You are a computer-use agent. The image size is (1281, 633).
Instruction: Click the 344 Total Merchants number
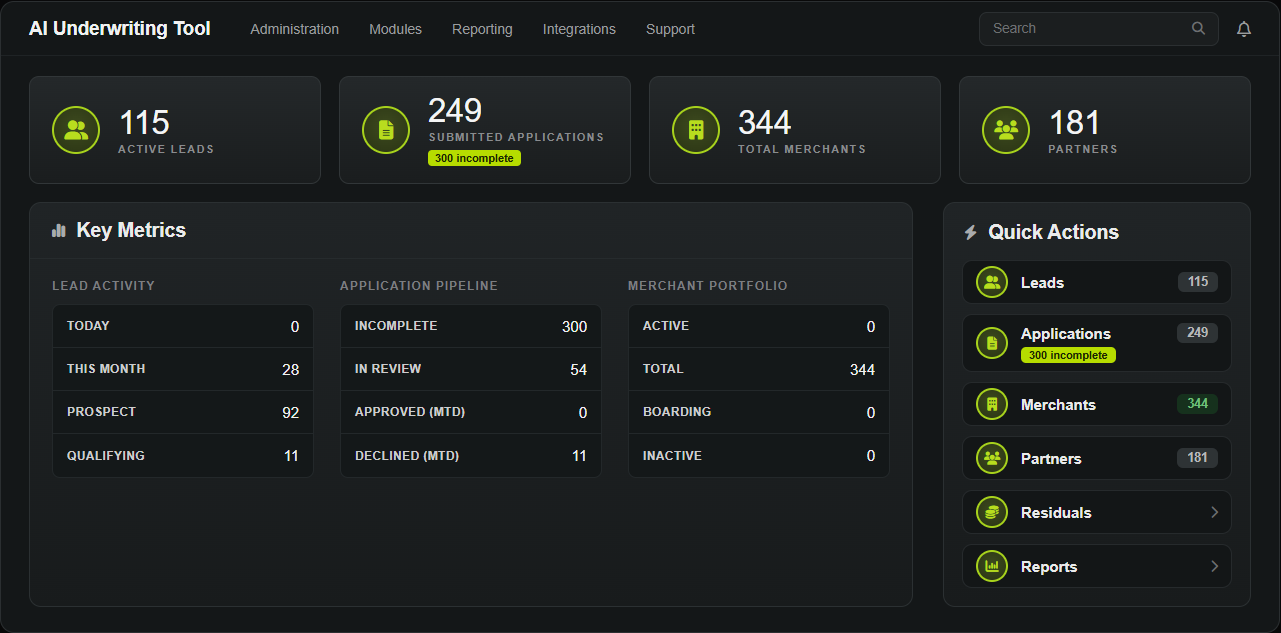pyautogui.click(x=765, y=123)
